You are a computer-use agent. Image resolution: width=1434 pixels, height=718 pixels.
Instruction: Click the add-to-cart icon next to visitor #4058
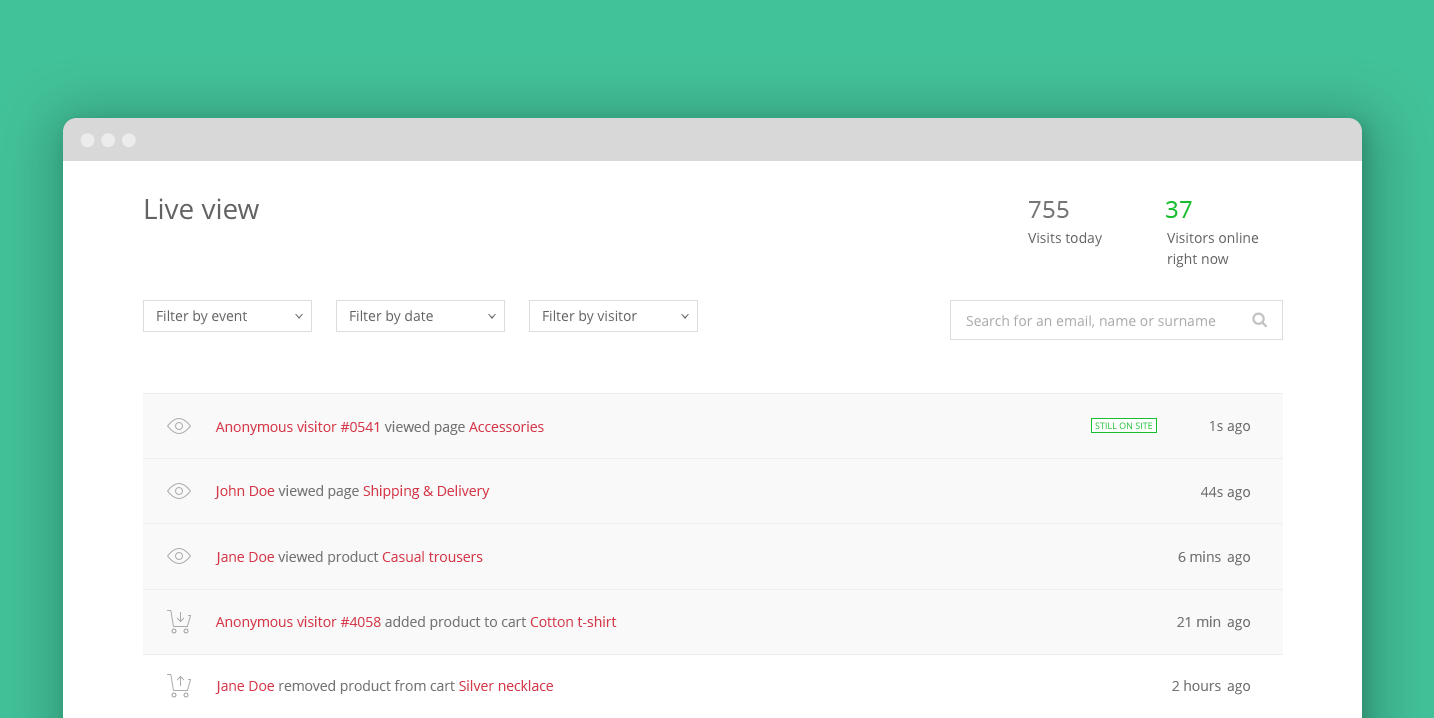[178, 621]
